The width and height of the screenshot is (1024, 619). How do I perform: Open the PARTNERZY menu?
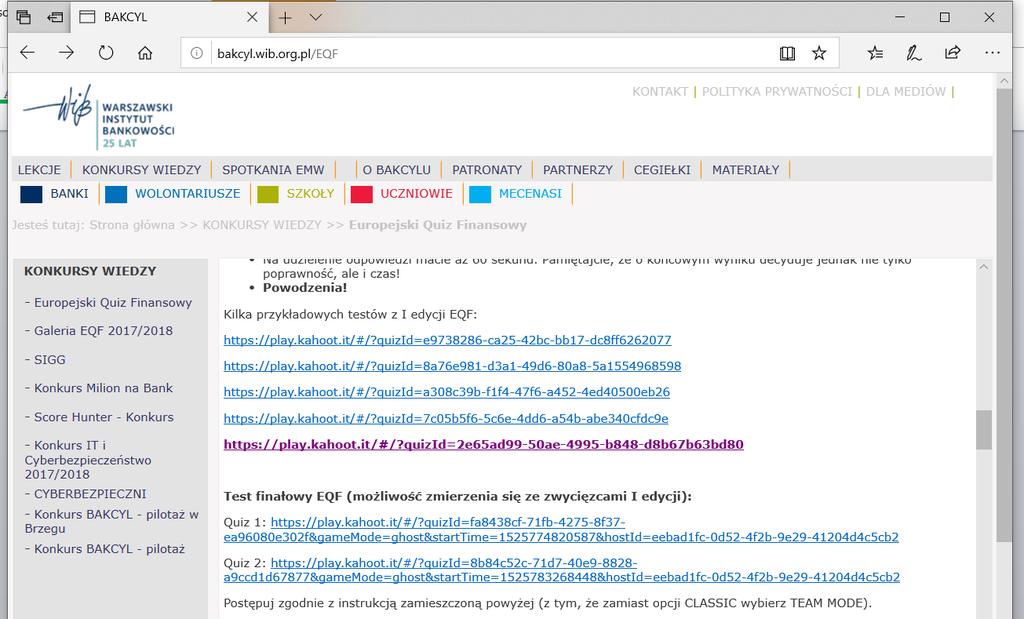tap(578, 170)
